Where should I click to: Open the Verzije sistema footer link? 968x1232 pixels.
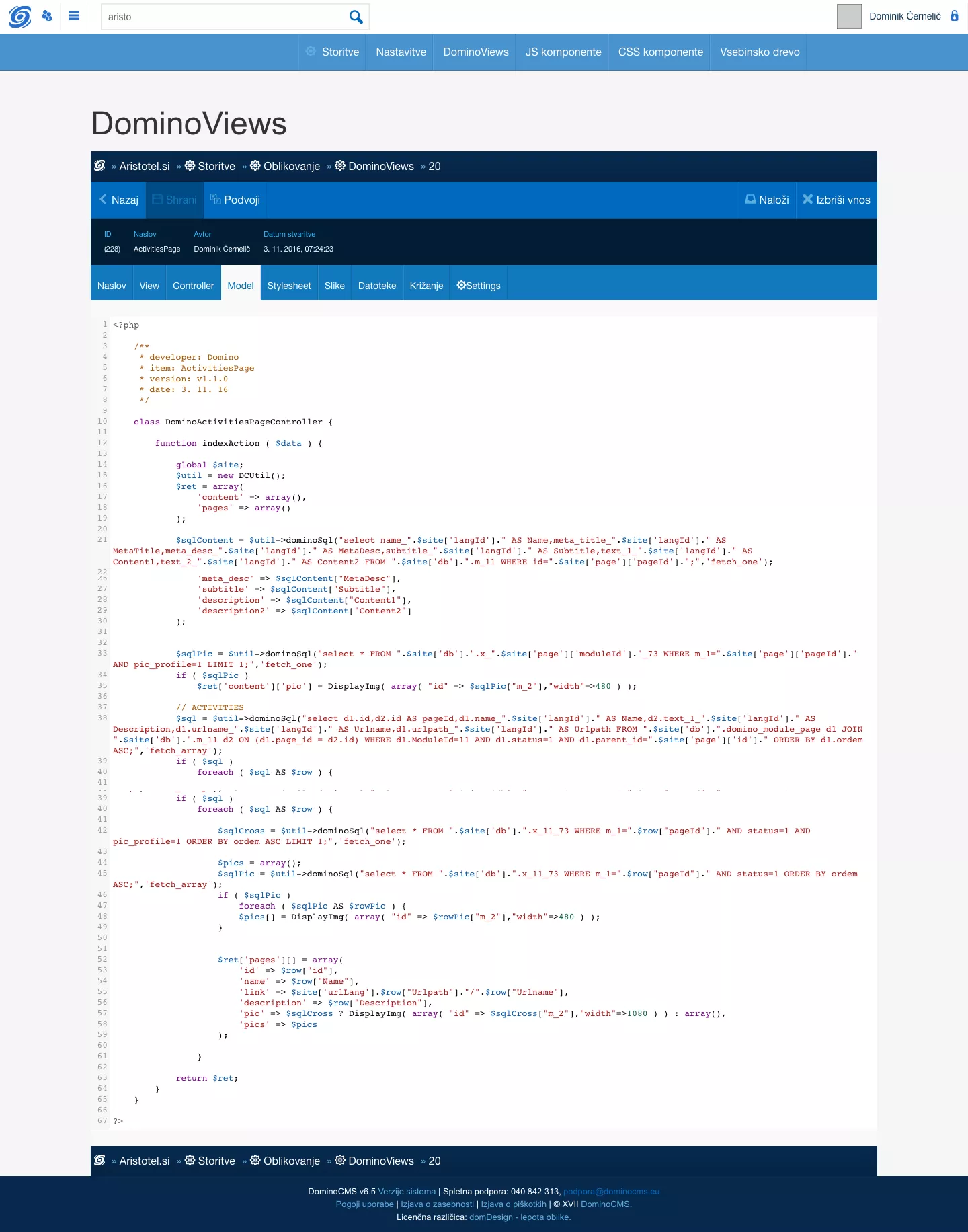pos(407,1191)
